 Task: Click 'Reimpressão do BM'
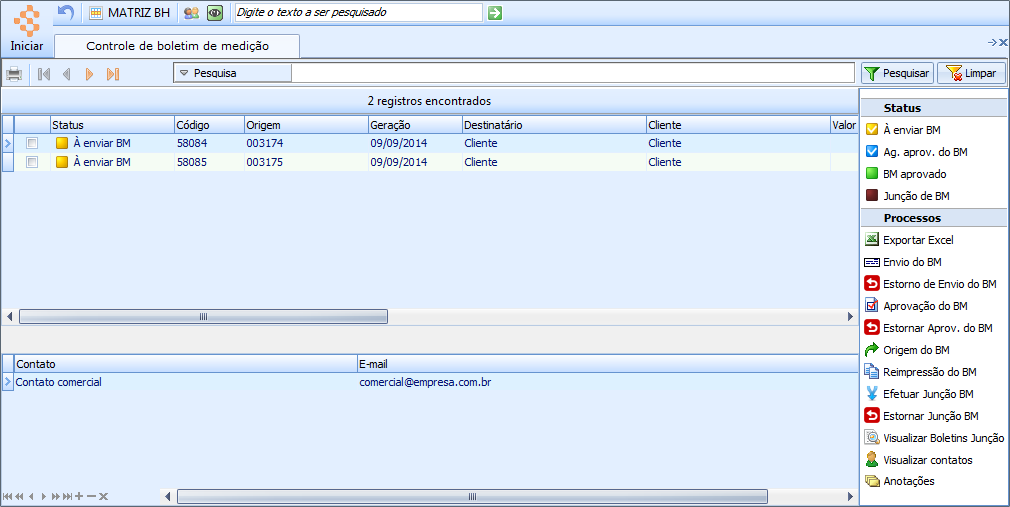coord(920,372)
